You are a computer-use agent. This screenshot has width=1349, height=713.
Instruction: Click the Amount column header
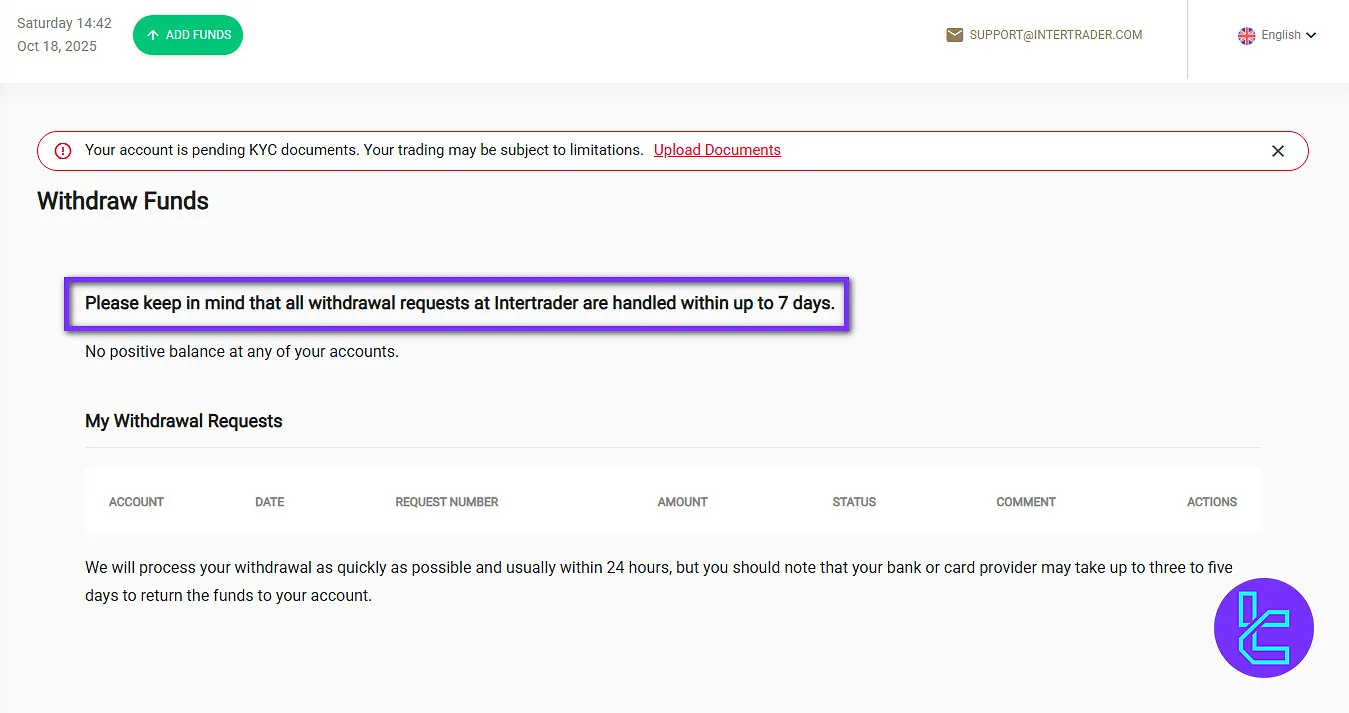[682, 502]
